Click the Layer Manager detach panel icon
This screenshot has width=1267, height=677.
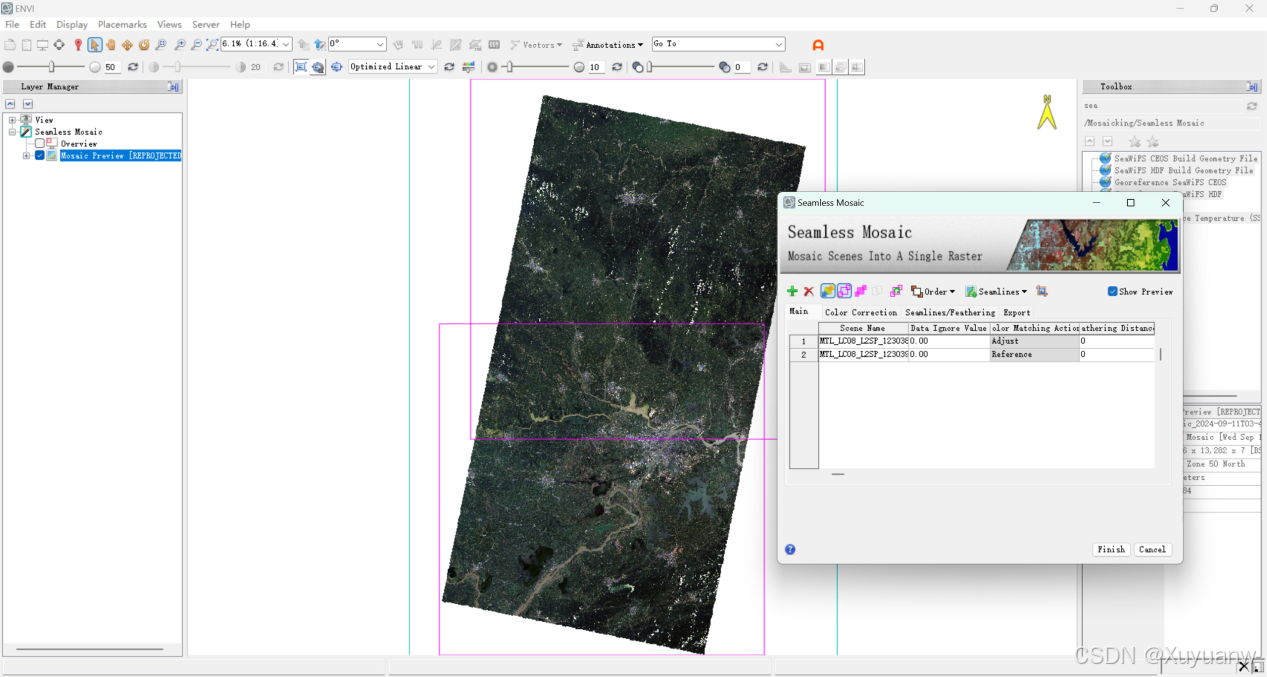pyautogui.click(x=174, y=87)
